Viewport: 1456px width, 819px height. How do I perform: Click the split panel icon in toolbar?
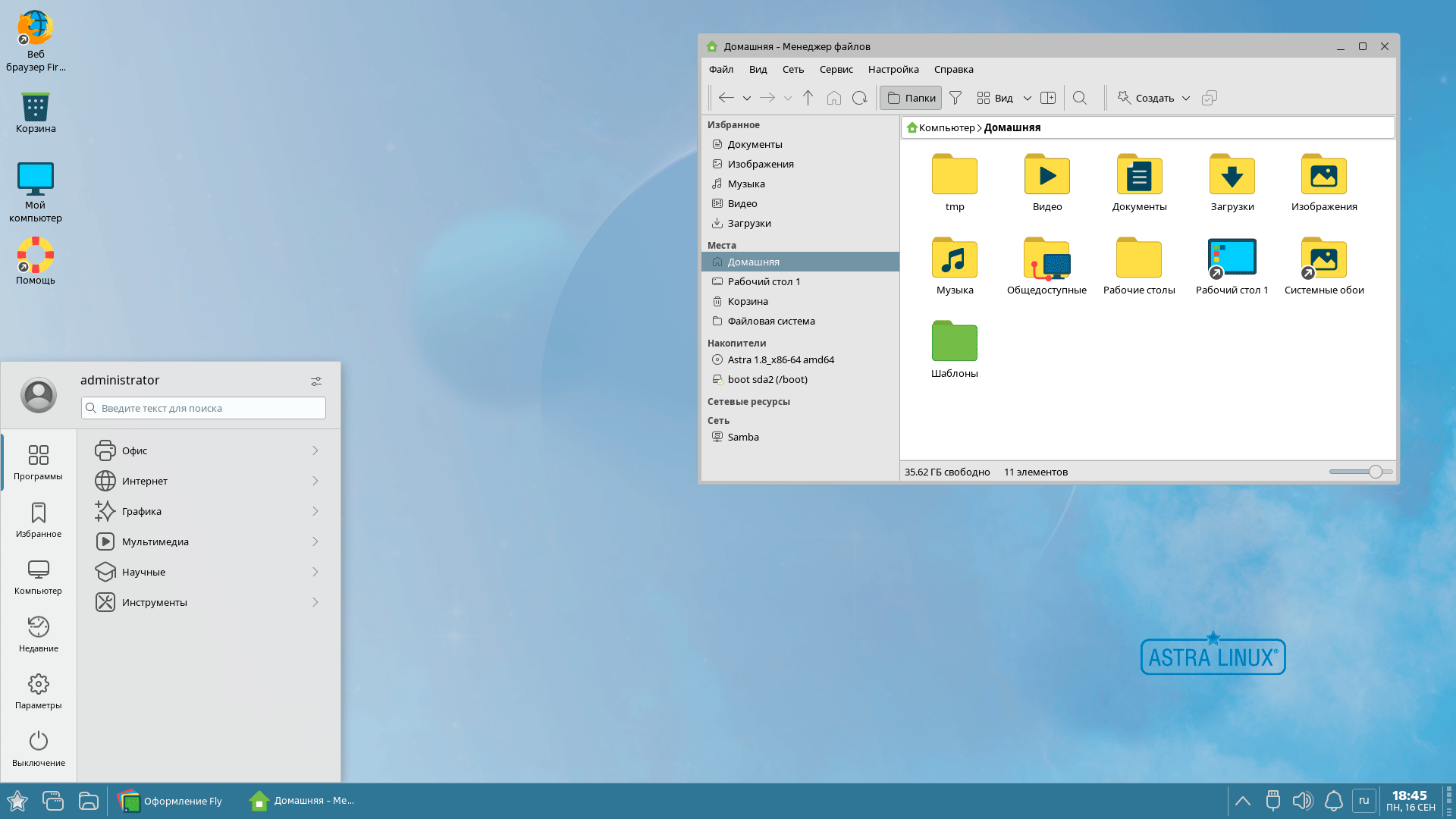pos(1048,98)
